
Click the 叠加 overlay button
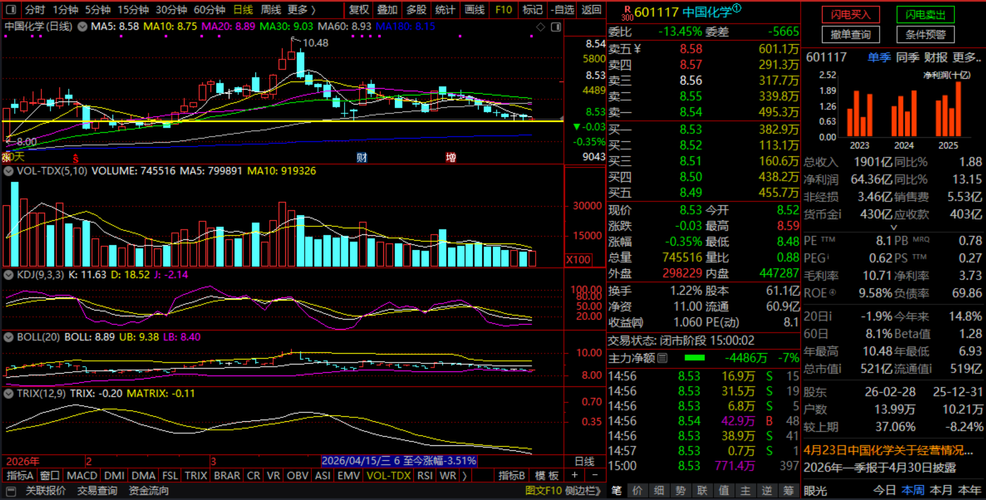(387, 10)
